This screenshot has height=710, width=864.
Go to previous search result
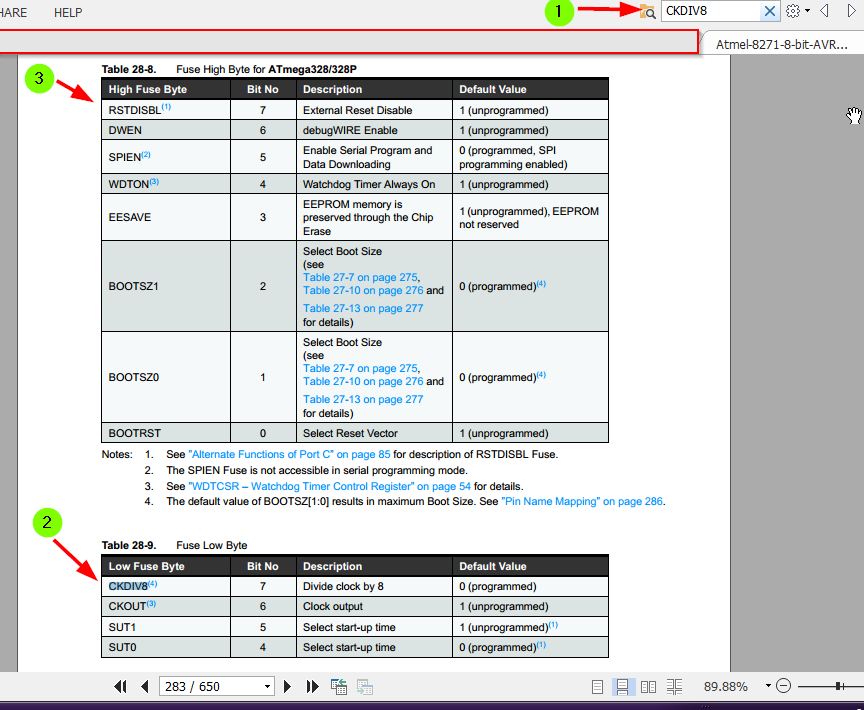(x=825, y=11)
